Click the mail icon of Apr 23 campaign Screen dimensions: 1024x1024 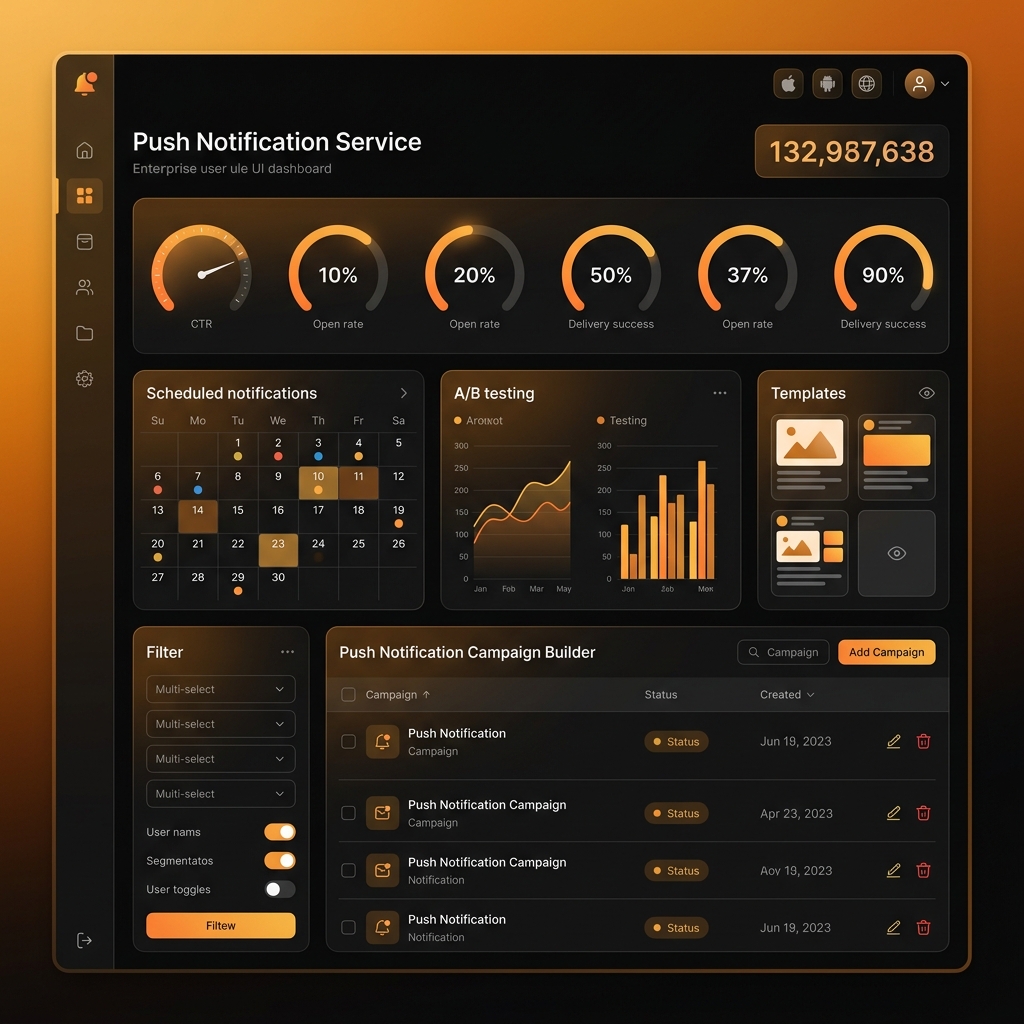[x=383, y=813]
